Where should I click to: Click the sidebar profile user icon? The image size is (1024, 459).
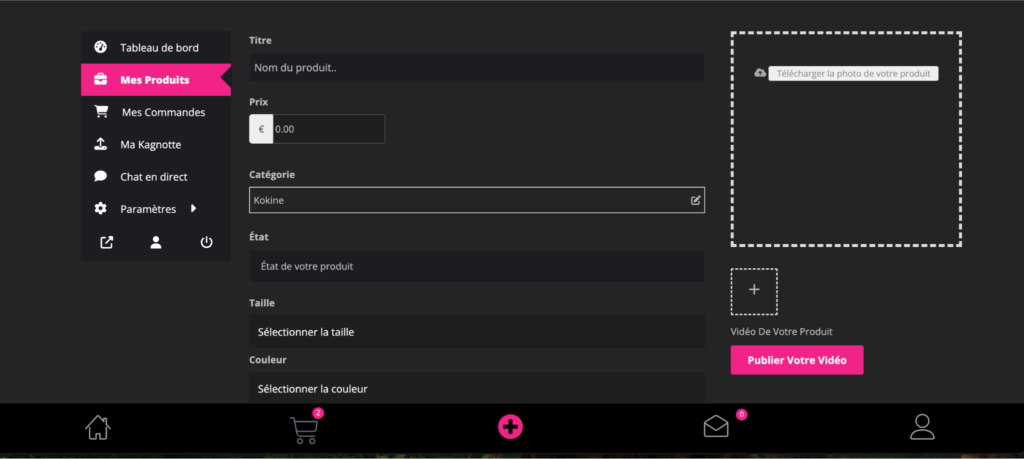156,242
